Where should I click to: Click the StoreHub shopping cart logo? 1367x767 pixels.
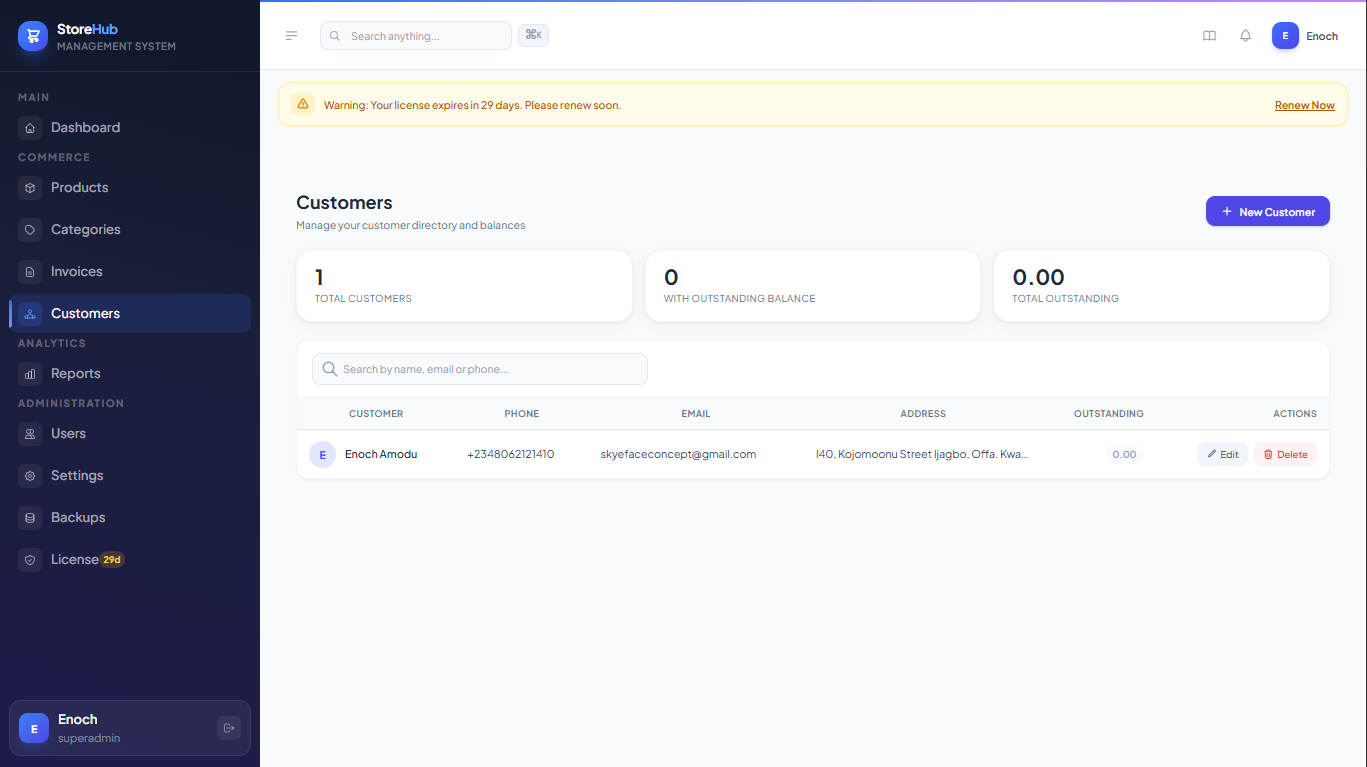(33, 37)
